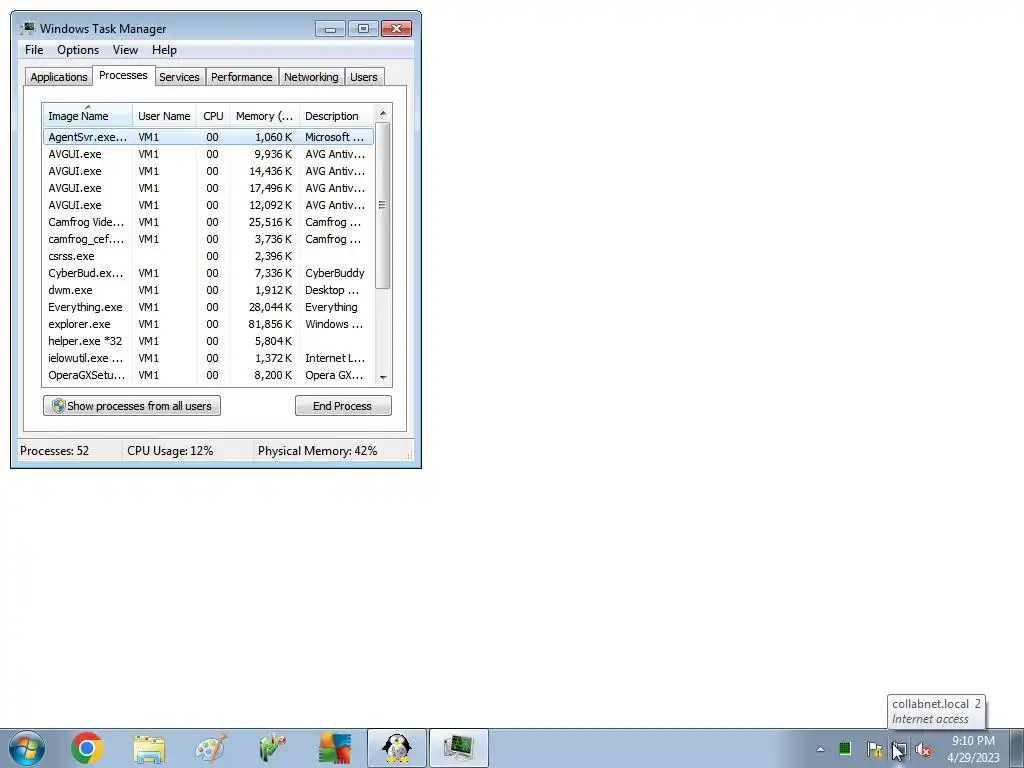Screen dimensions: 1024x768
Task: Open the AVG Antivirus taskbar icon
Action: [x=334, y=748]
